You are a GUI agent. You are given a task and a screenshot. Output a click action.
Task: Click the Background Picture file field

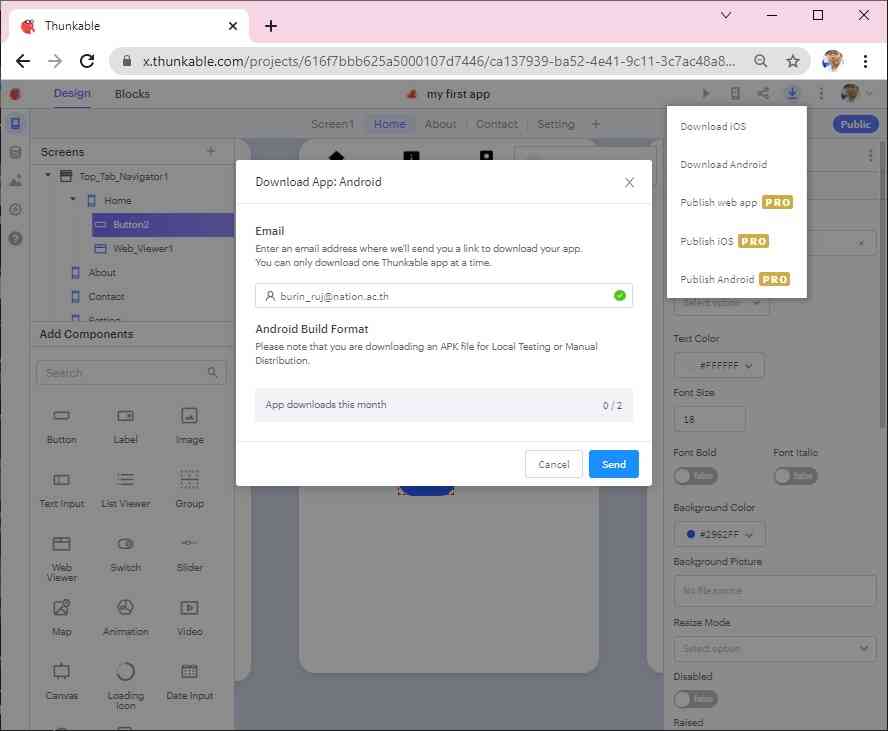coord(775,591)
